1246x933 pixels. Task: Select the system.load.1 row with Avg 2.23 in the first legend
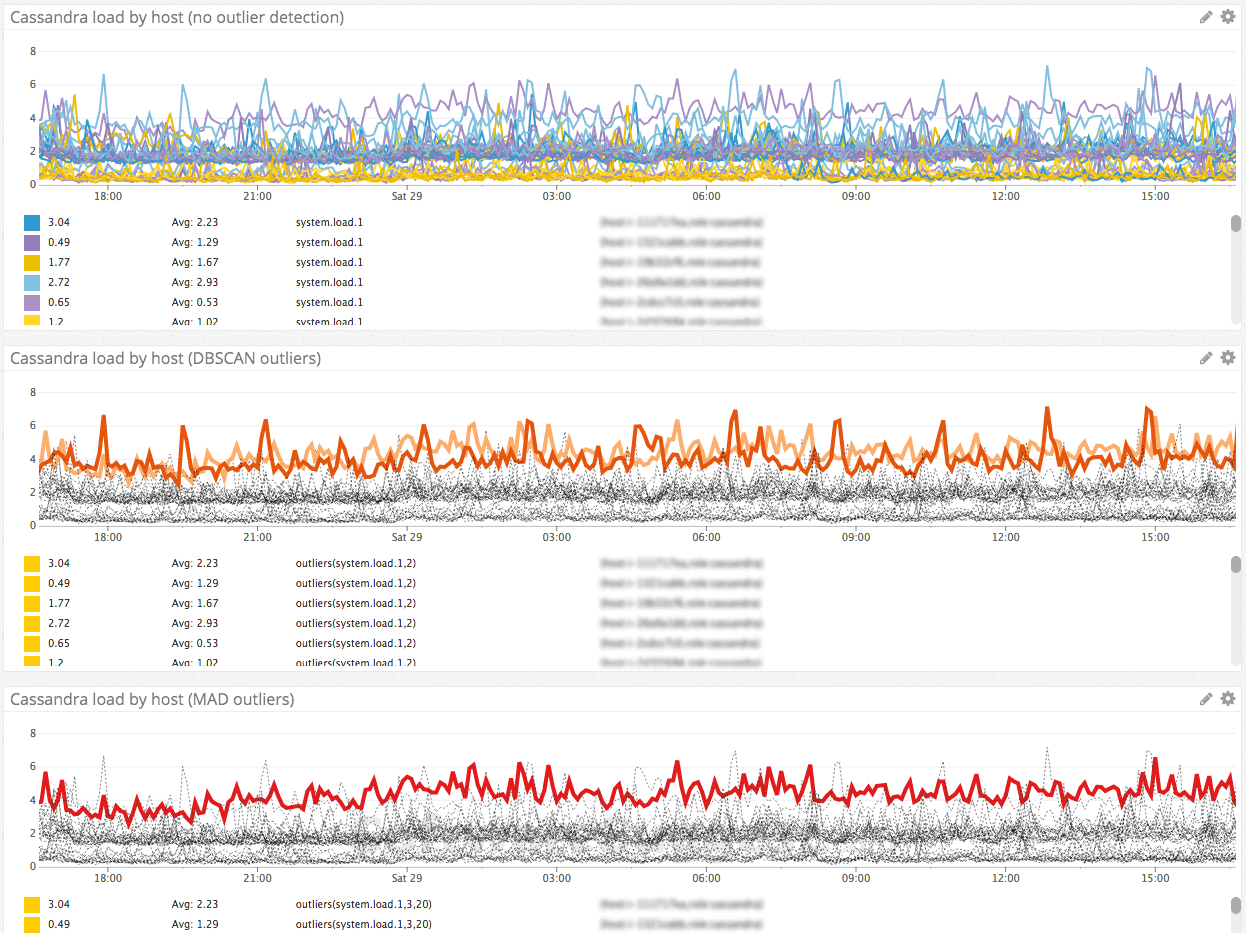(329, 222)
